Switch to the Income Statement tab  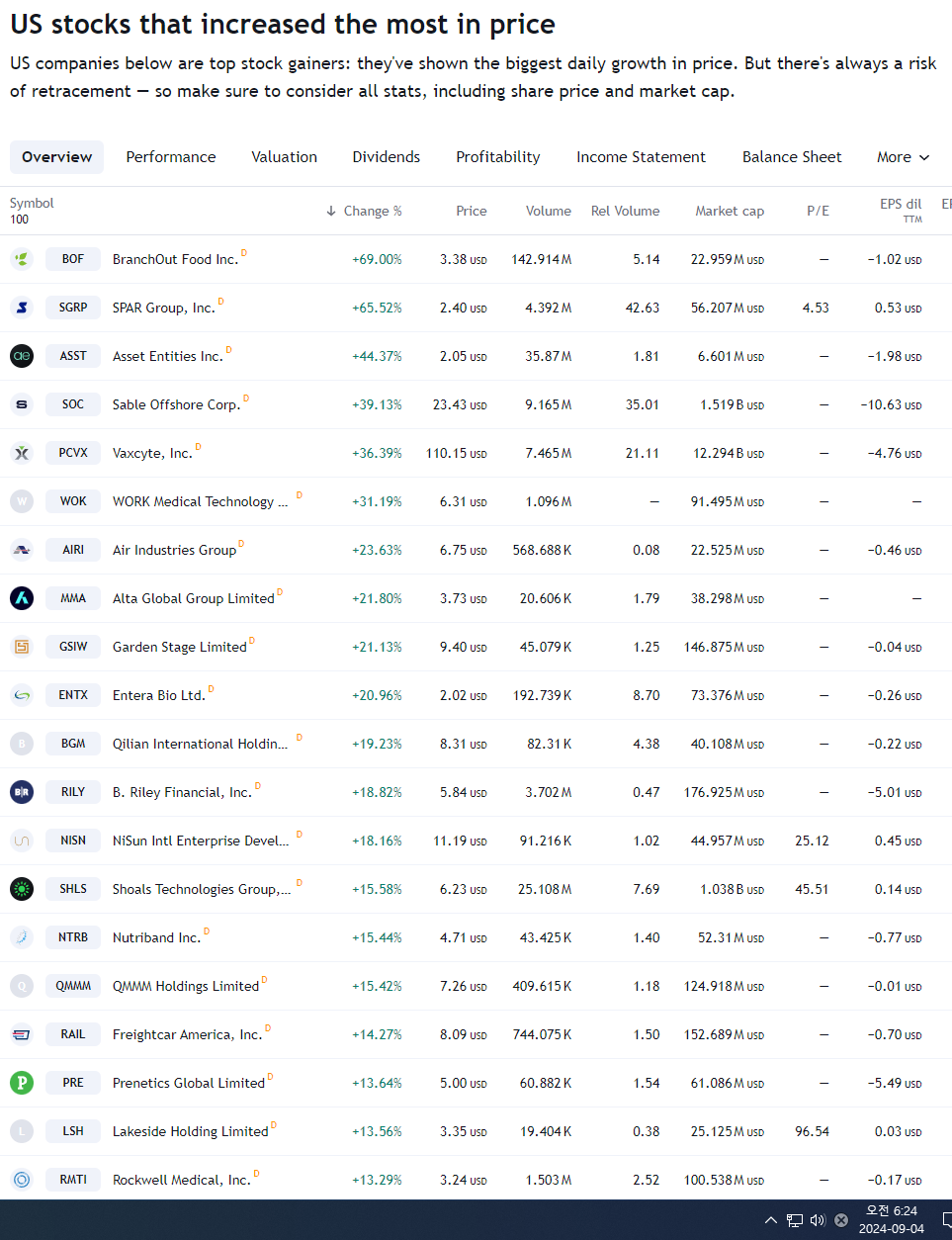[641, 157]
